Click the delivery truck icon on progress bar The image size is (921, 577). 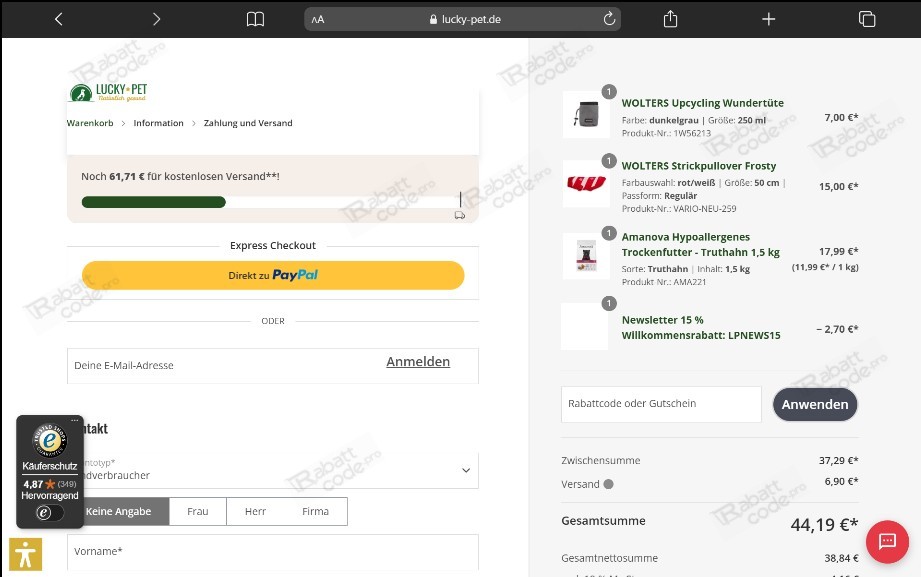click(x=460, y=216)
